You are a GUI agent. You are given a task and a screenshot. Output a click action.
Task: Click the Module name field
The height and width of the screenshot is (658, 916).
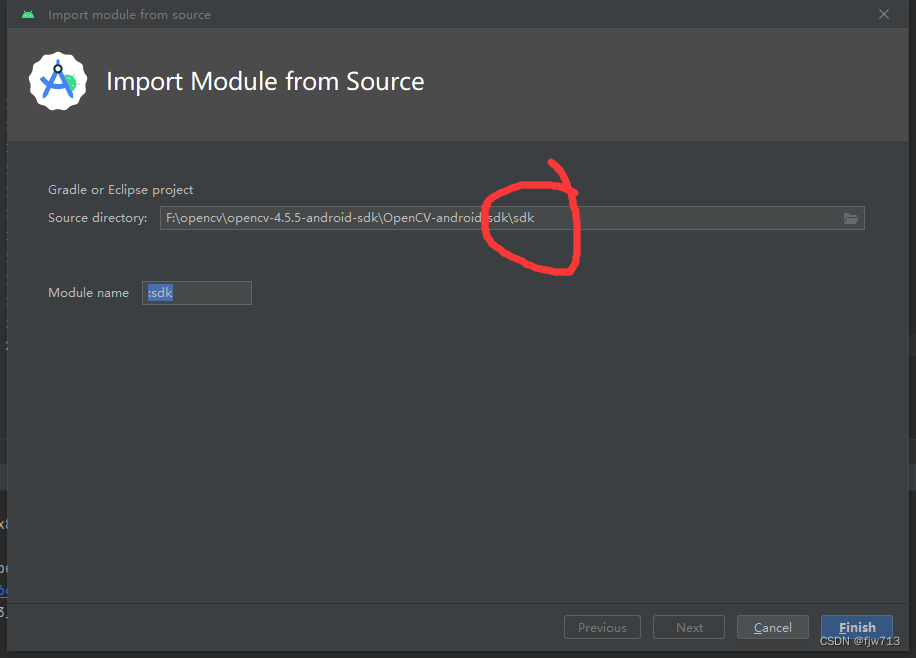pyautogui.click(x=197, y=293)
